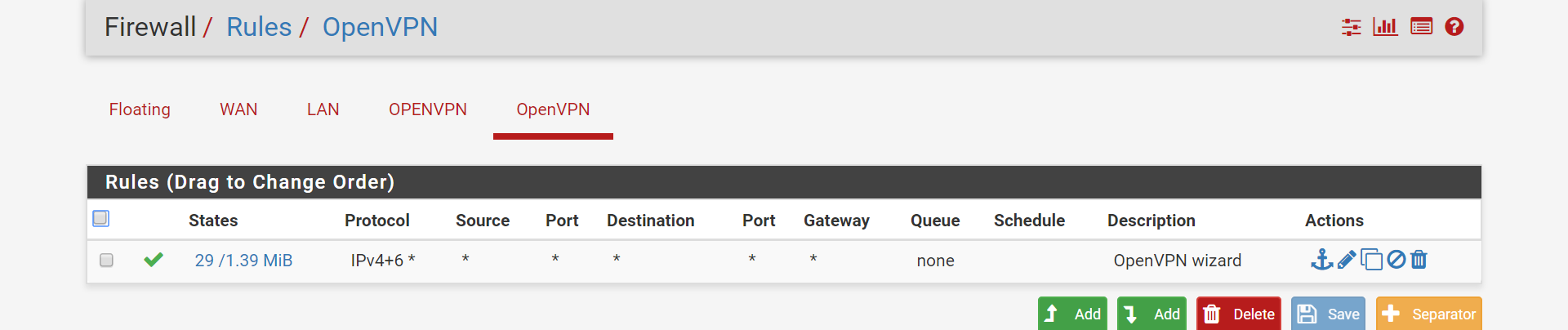Open the related settings sliders icon
Screen dimensions: 1568x330
1351,27
